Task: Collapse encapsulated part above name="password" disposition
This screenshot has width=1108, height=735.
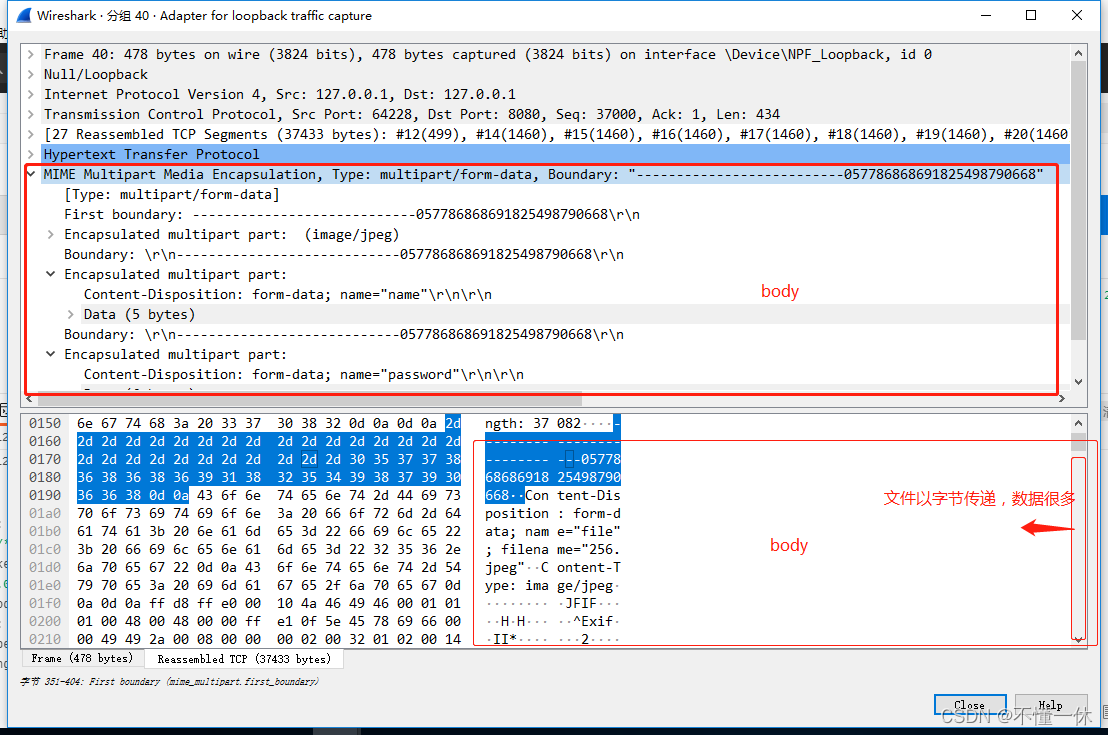Action: coord(51,354)
